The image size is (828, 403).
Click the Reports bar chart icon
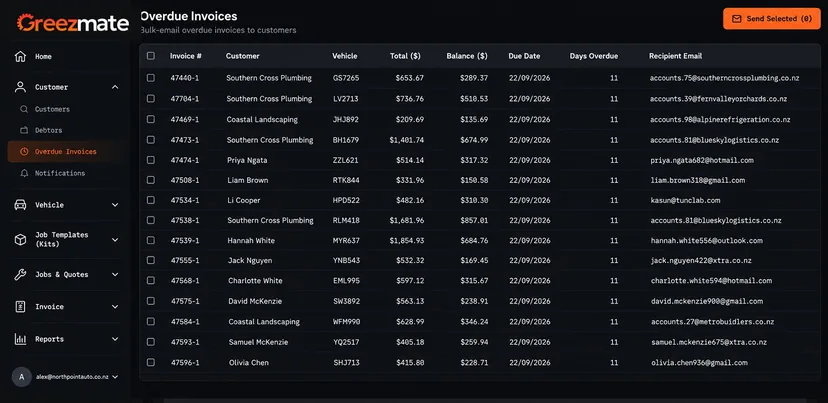(20, 339)
